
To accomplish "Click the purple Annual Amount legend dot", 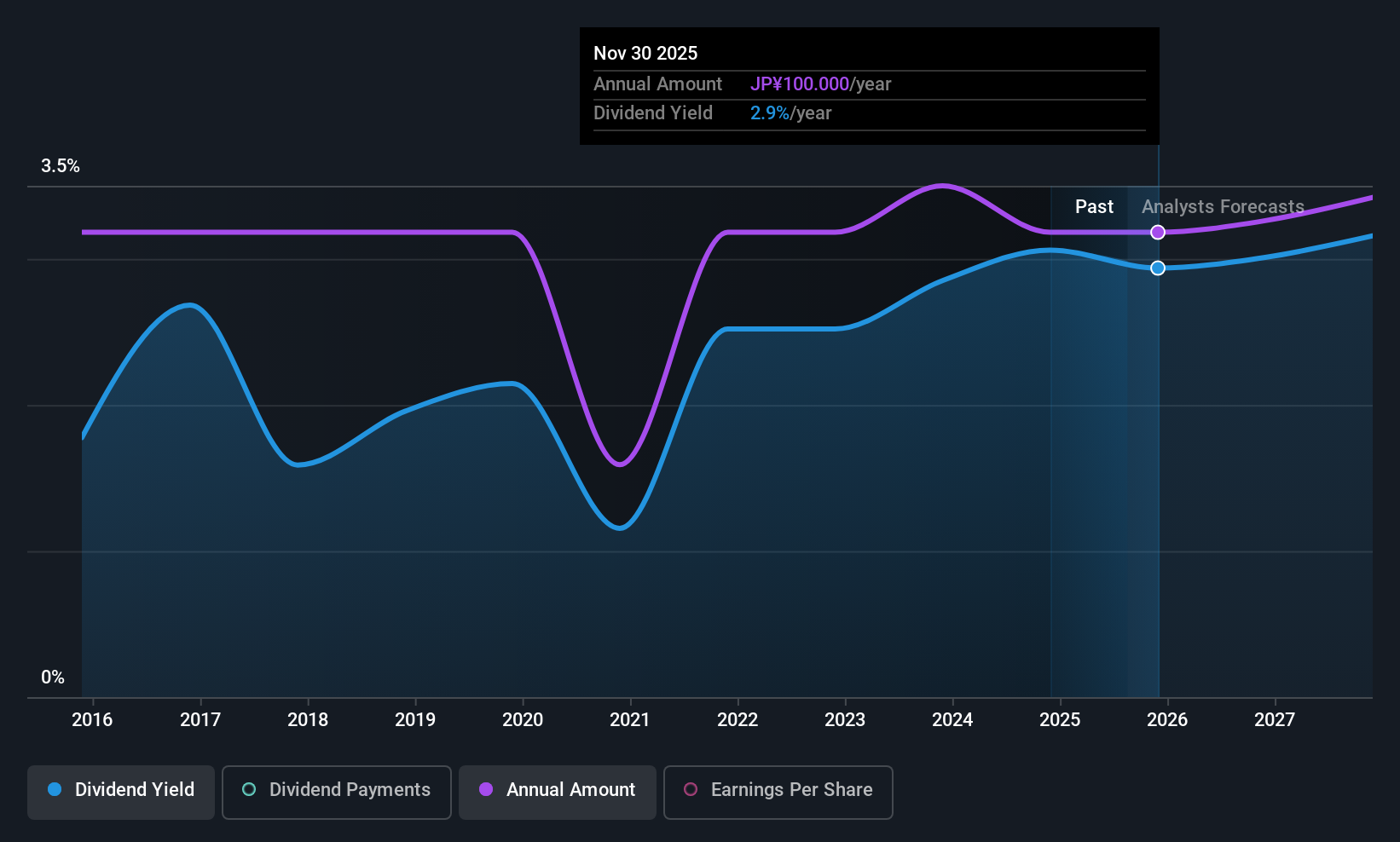I will (x=486, y=789).
